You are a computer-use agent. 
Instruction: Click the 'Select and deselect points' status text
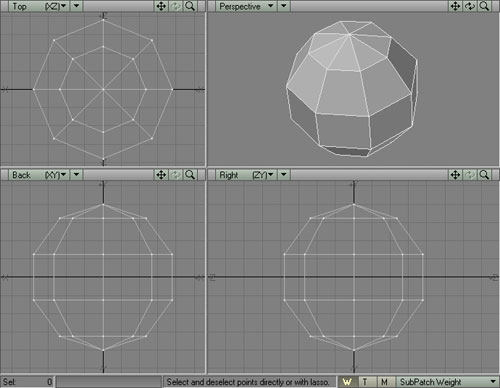tap(248, 382)
